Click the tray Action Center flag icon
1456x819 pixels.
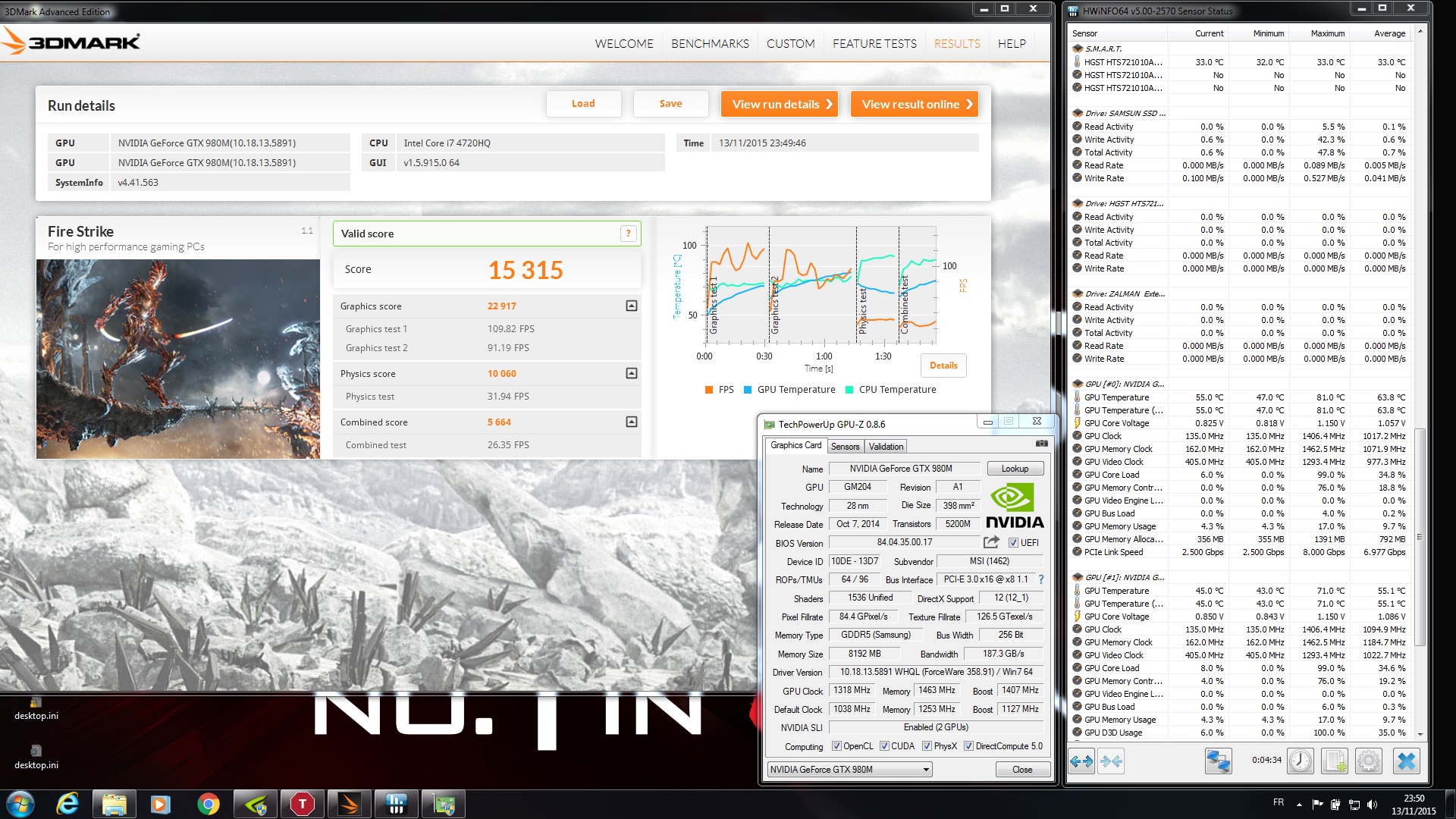pos(1317,804)
